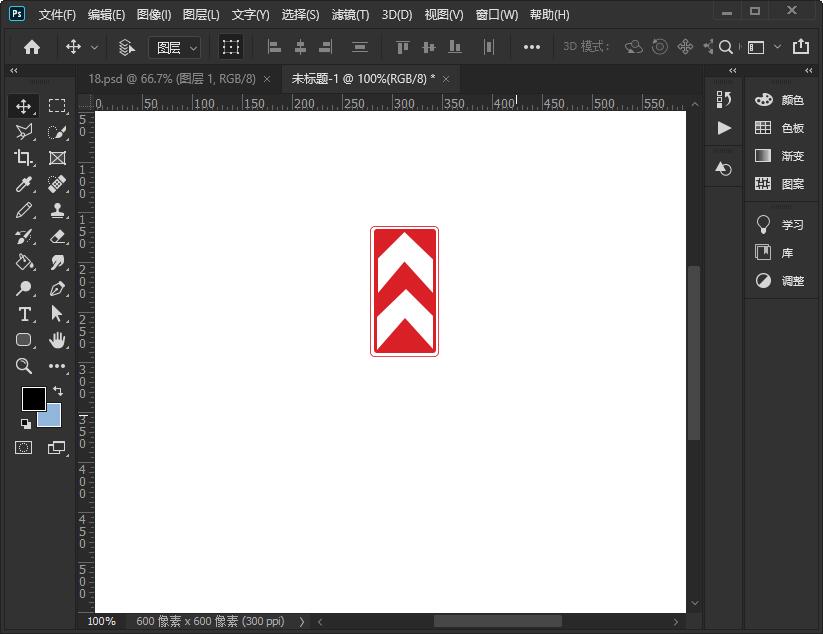Click the black foreground color swatch

[33, 398]
